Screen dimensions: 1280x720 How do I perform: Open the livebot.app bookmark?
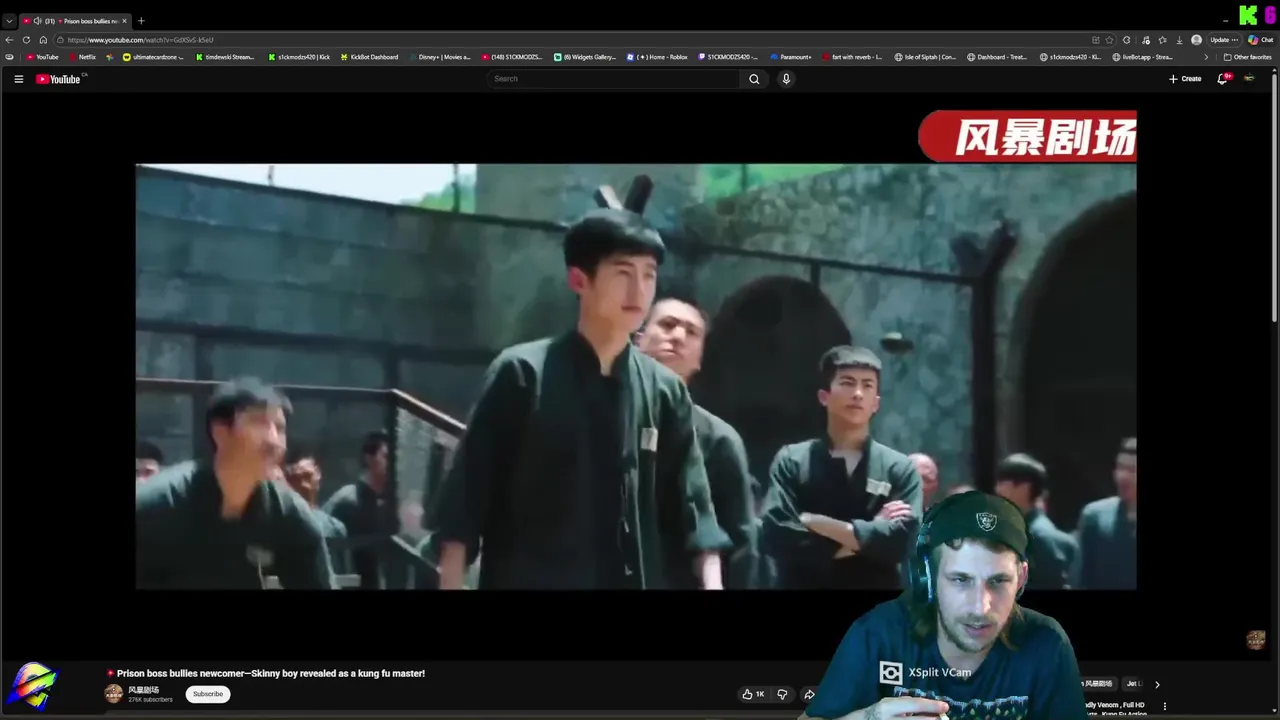1143,57
